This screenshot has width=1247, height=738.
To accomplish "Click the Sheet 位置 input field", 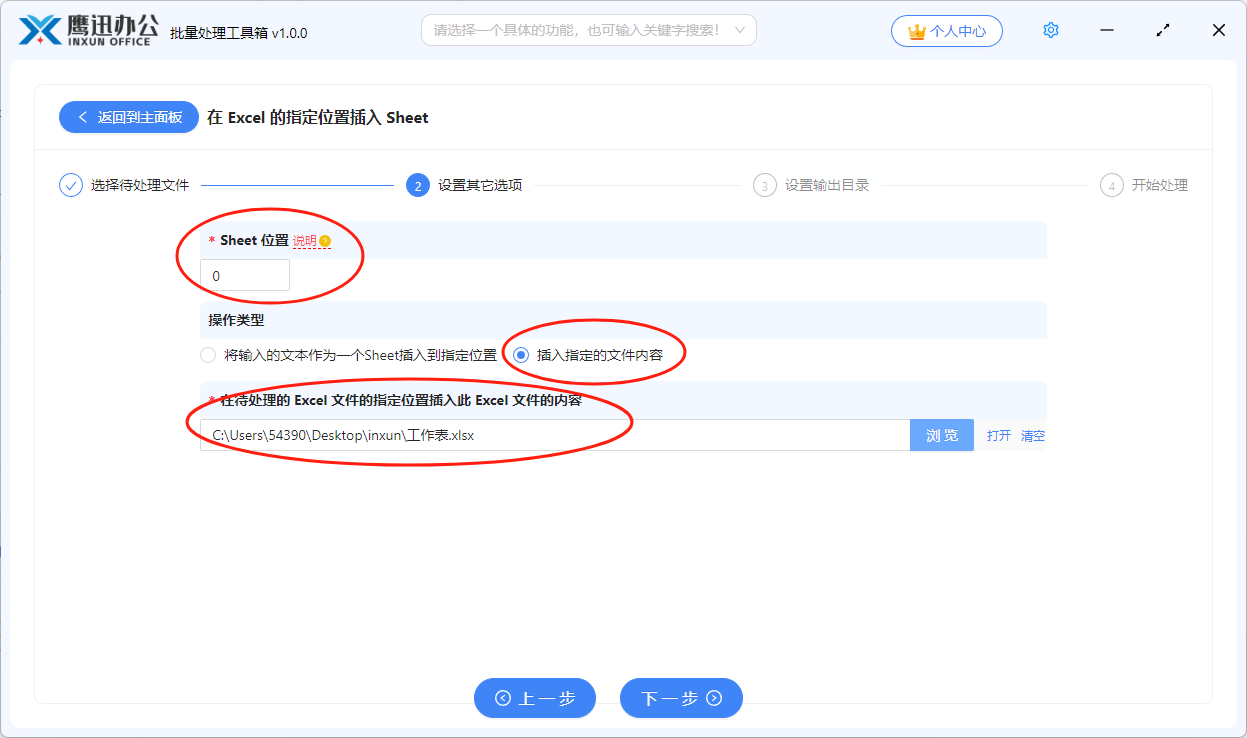I will point(244,274).
